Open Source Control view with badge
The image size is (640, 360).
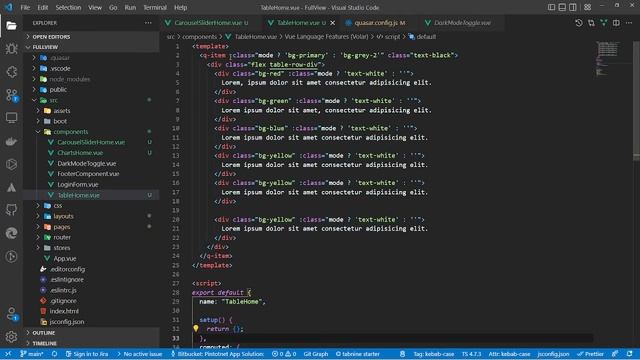(x=11, y=96)
